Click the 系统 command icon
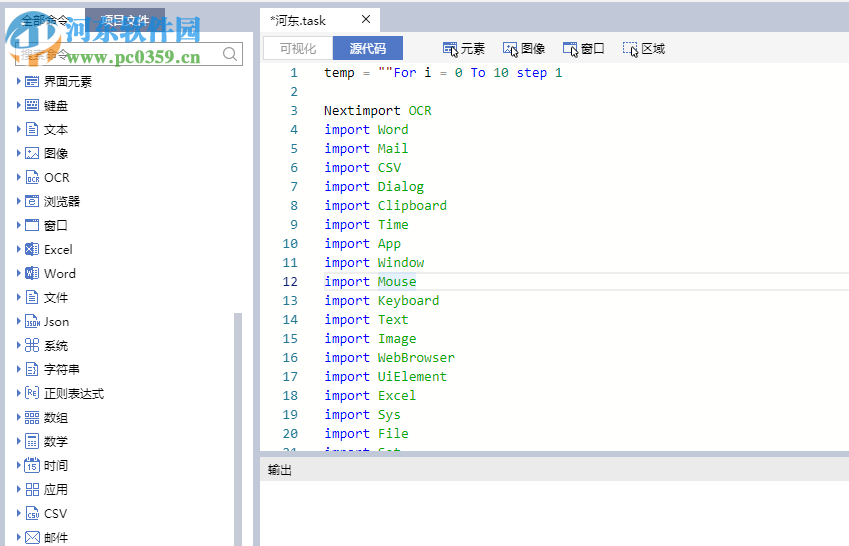Viewport: 849px width, 546px height. [x=32, y=346]
